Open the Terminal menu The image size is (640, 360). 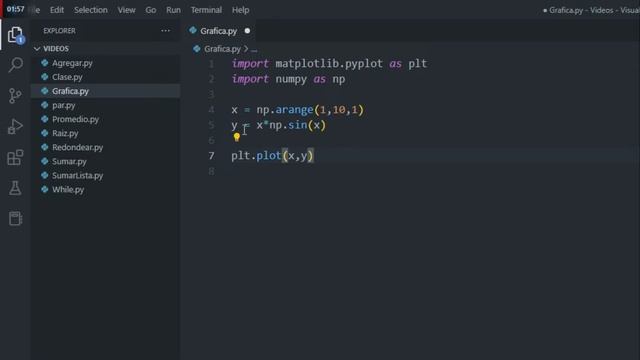tap(206, 10)
